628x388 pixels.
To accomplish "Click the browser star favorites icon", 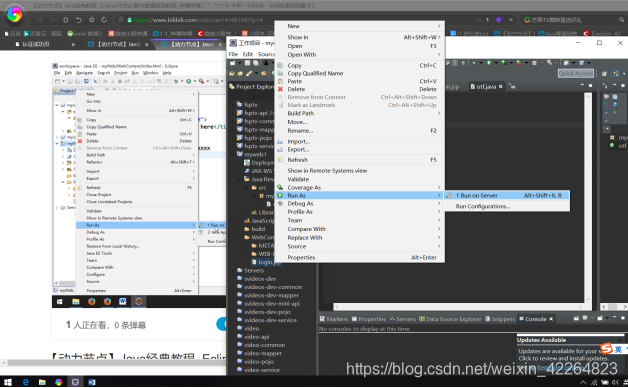I will [91, 20].
